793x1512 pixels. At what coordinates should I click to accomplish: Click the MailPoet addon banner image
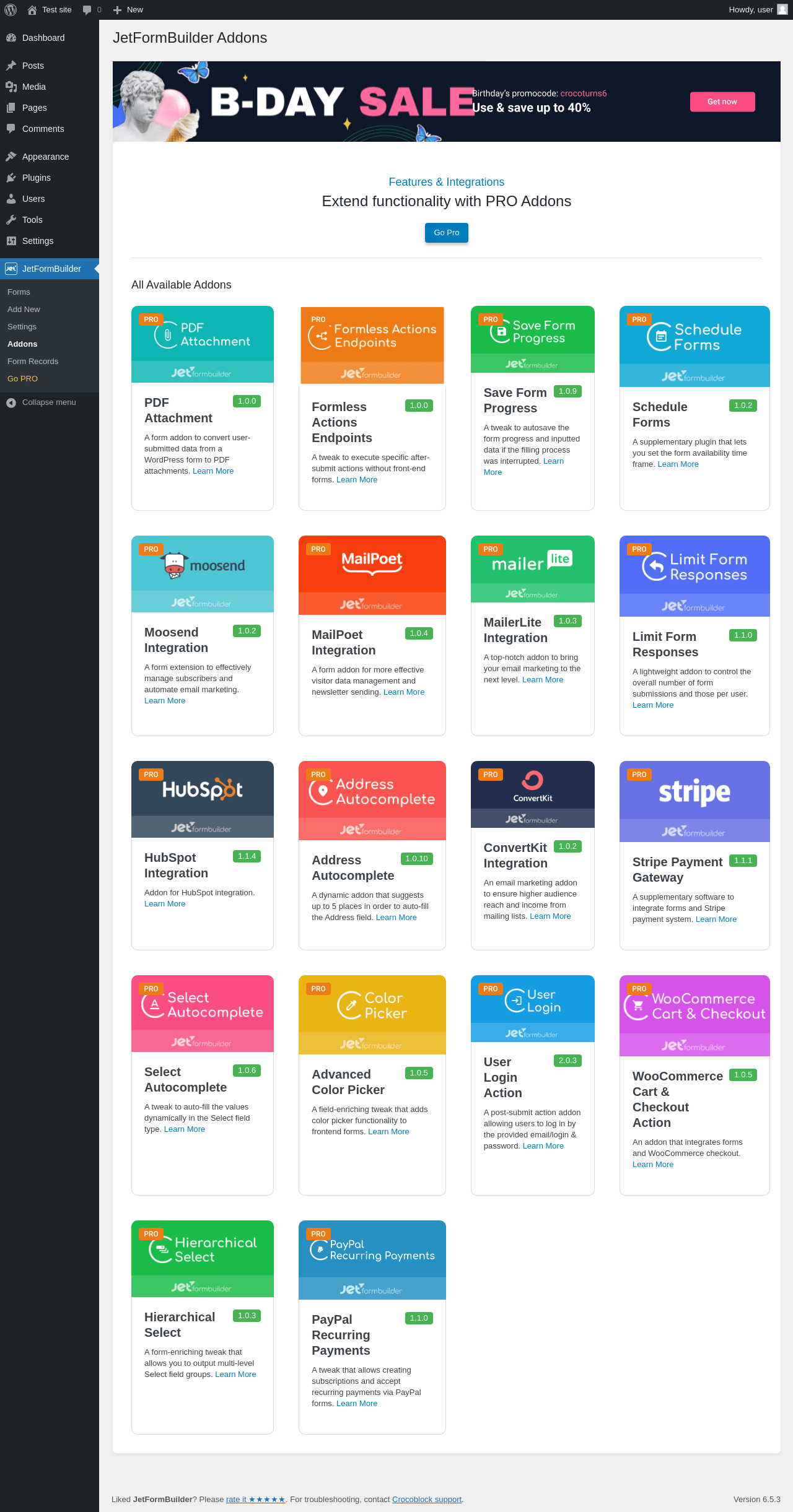tap(372, 575)
